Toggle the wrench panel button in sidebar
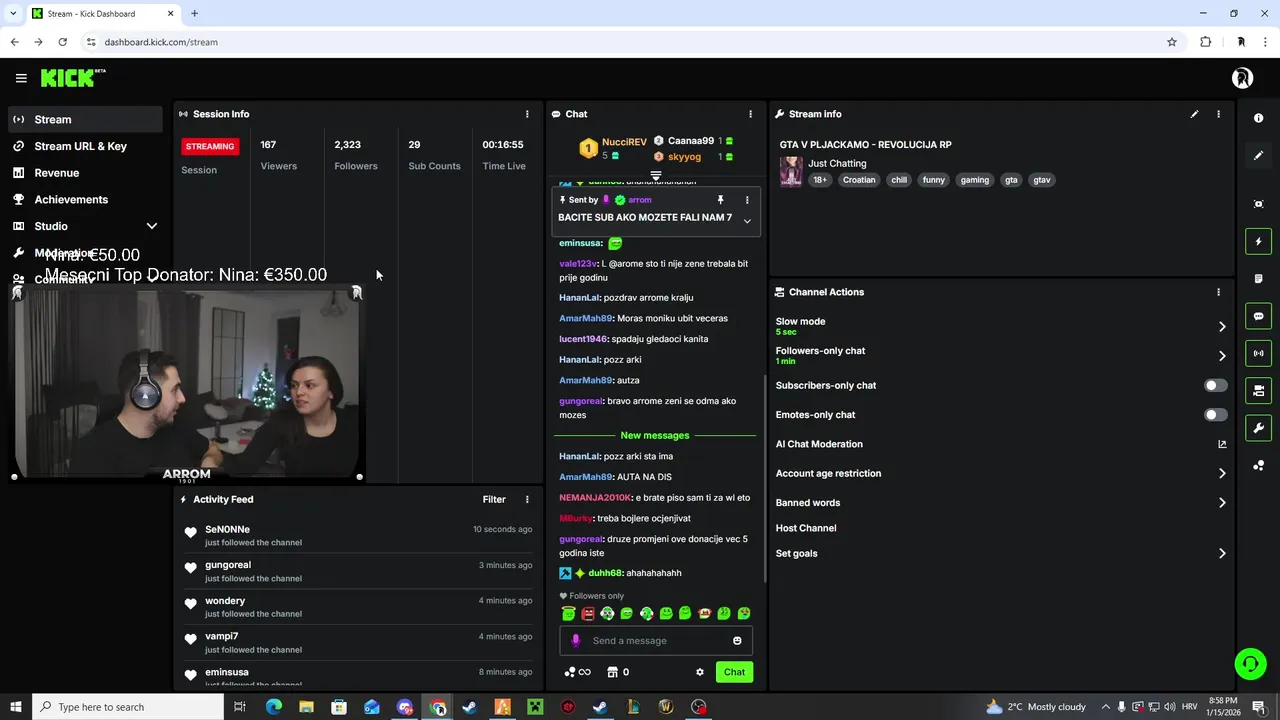Screen dimensions: 1280x720 (x=1258, y=428)
